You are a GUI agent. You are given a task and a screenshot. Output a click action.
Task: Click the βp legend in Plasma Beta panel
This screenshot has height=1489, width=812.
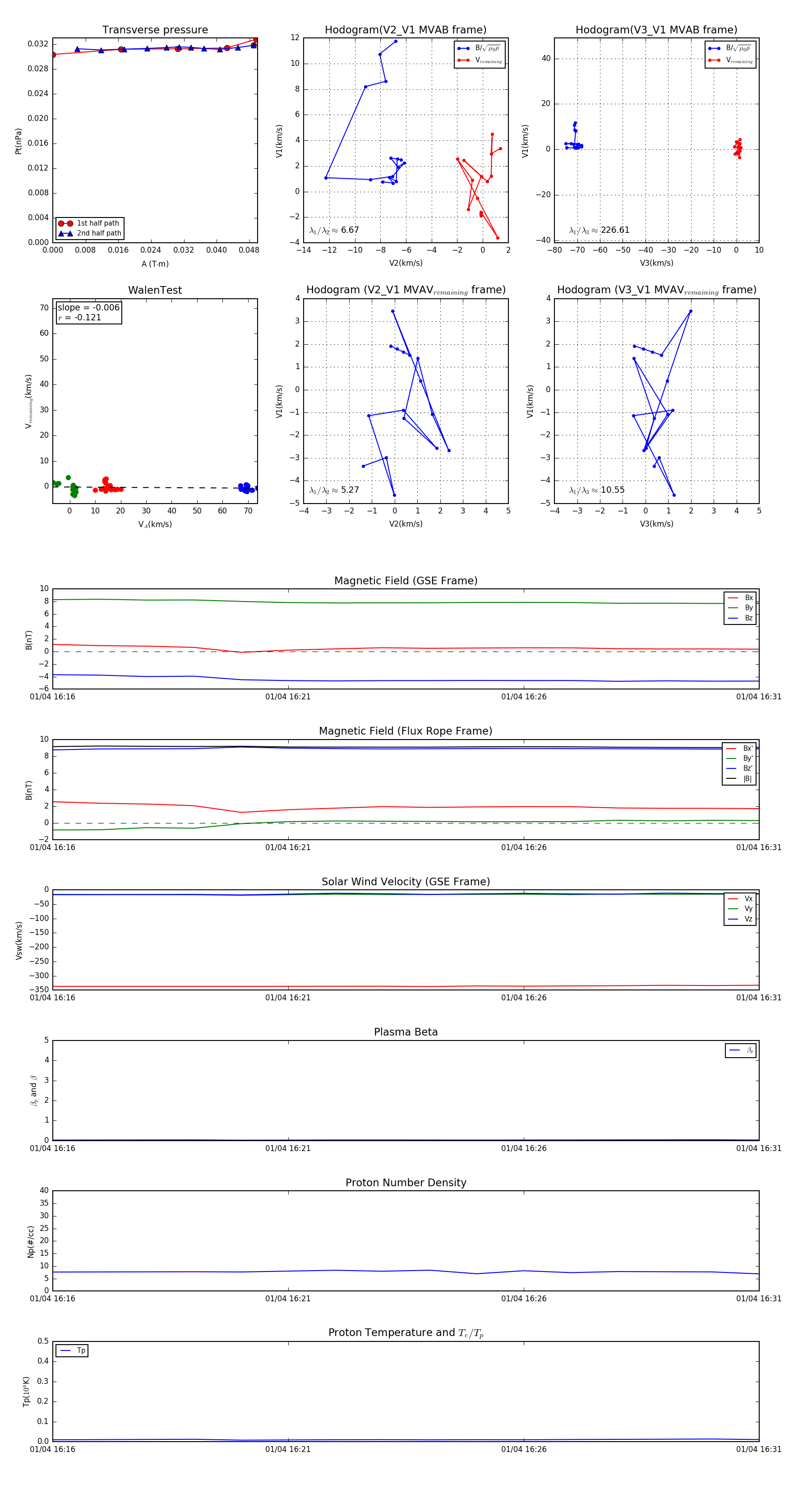tap(741, 1050)
